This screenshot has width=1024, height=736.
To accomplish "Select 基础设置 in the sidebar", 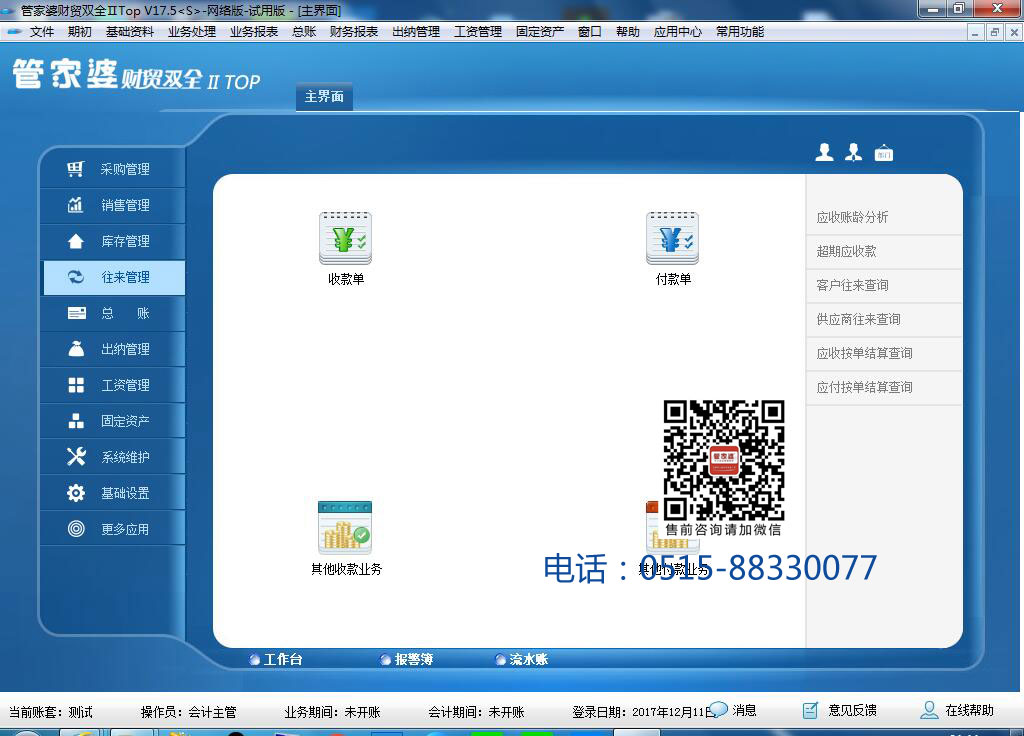I will [112, 492].
